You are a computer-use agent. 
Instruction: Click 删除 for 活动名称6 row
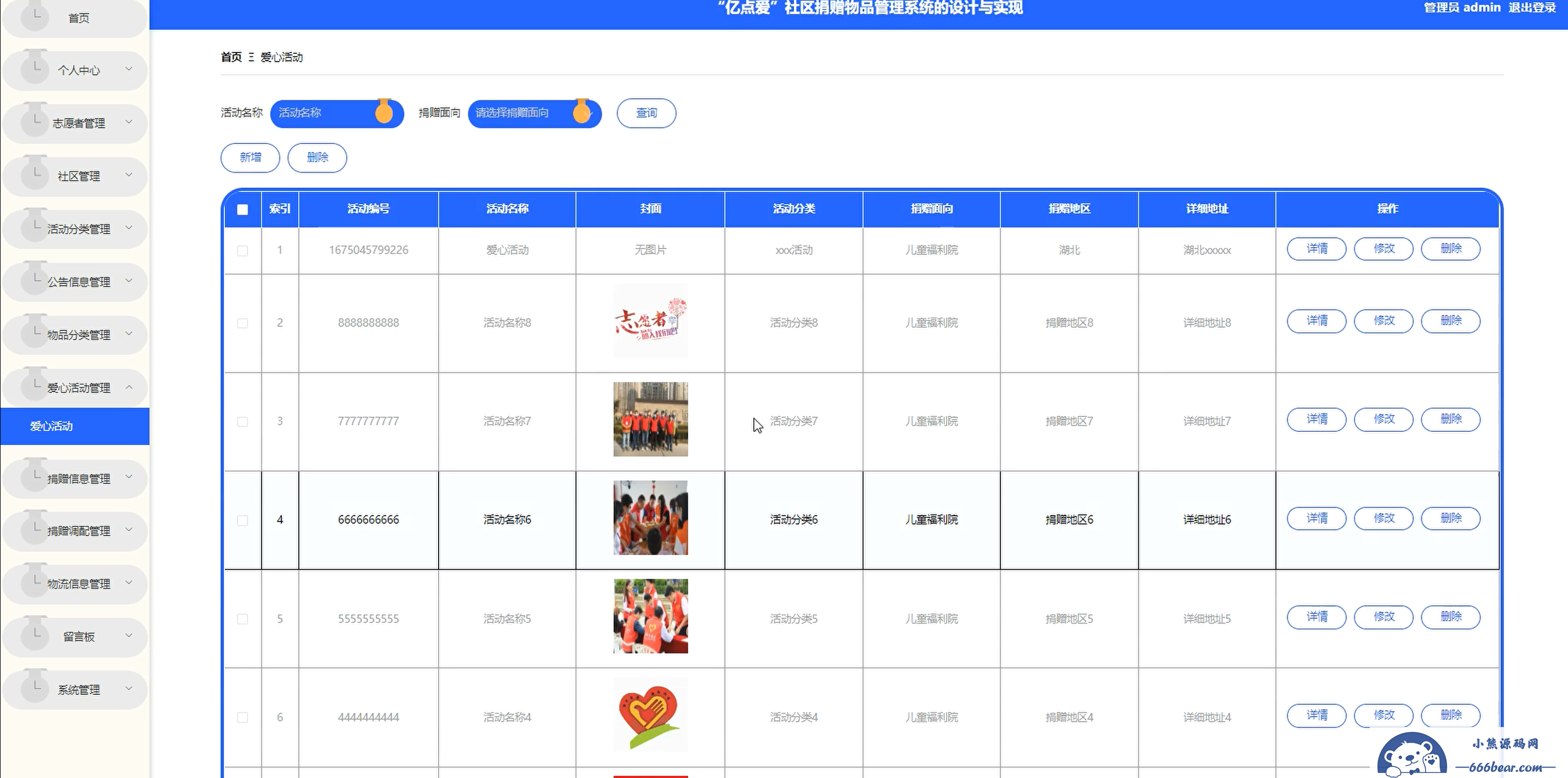pos(1451,519)
